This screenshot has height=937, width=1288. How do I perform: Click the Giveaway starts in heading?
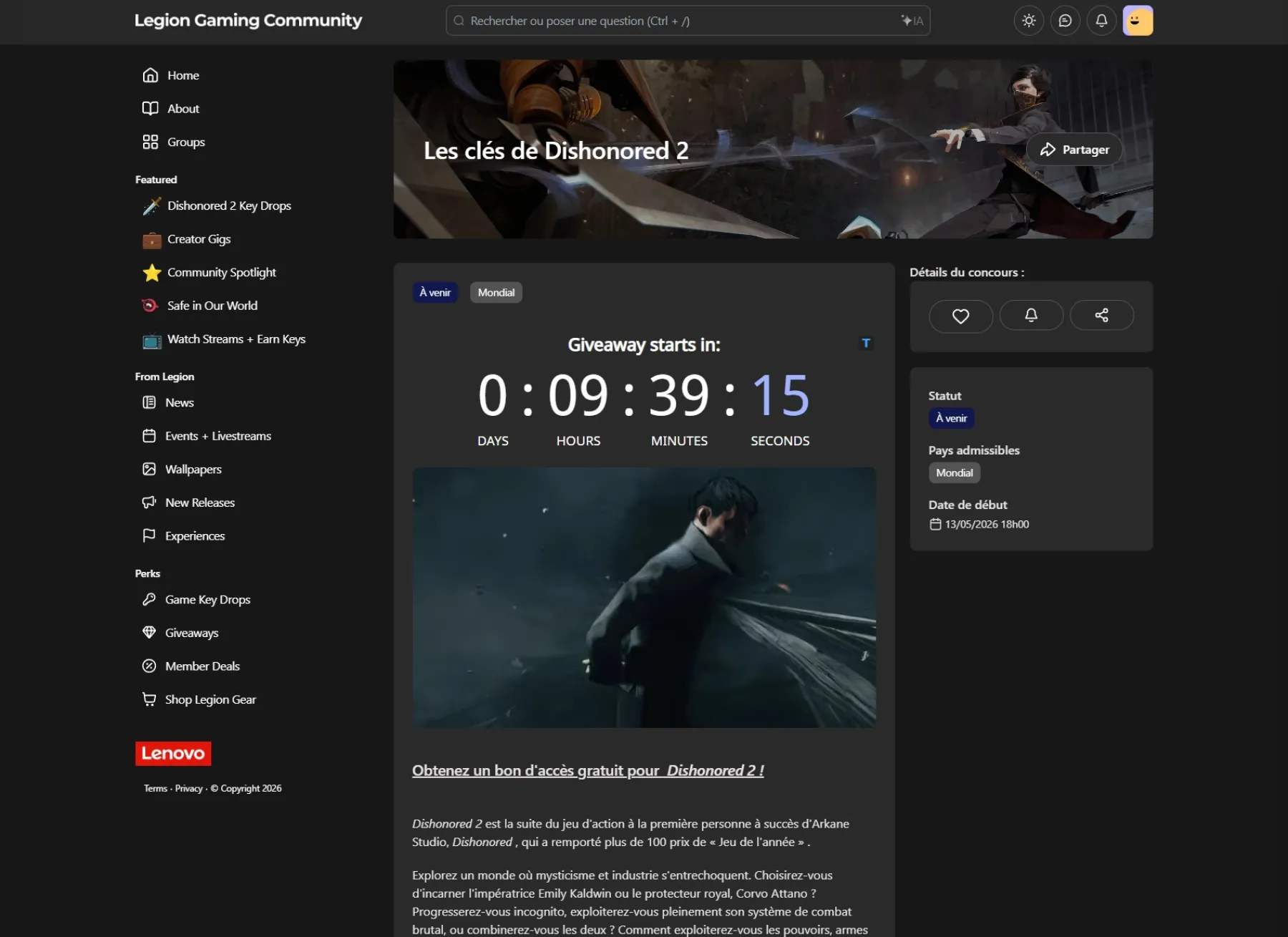tap(644, 345)
